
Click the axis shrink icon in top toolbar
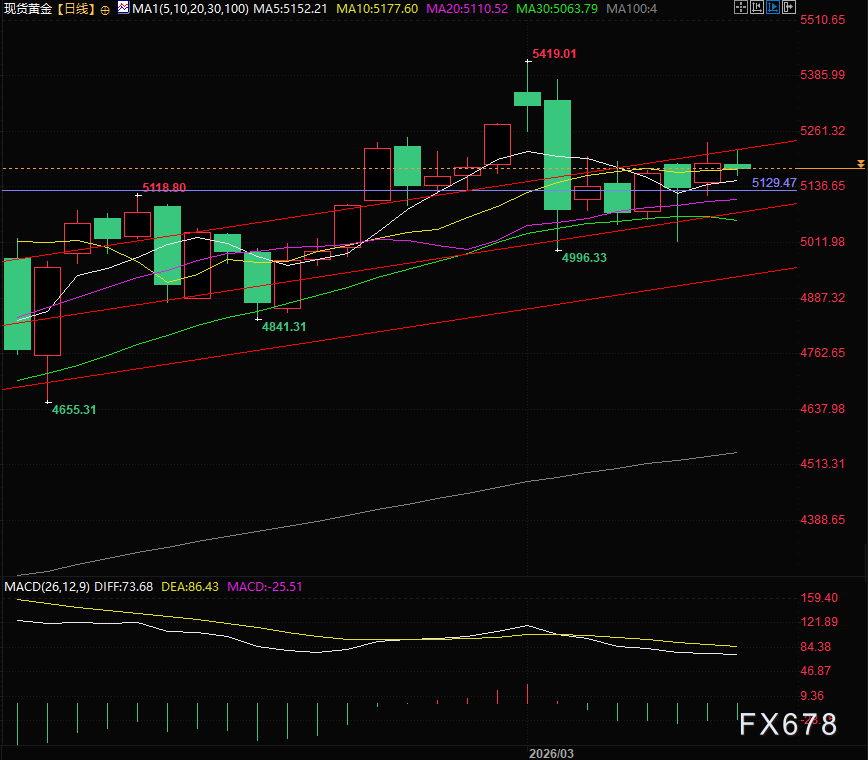(x=757, y=7)
